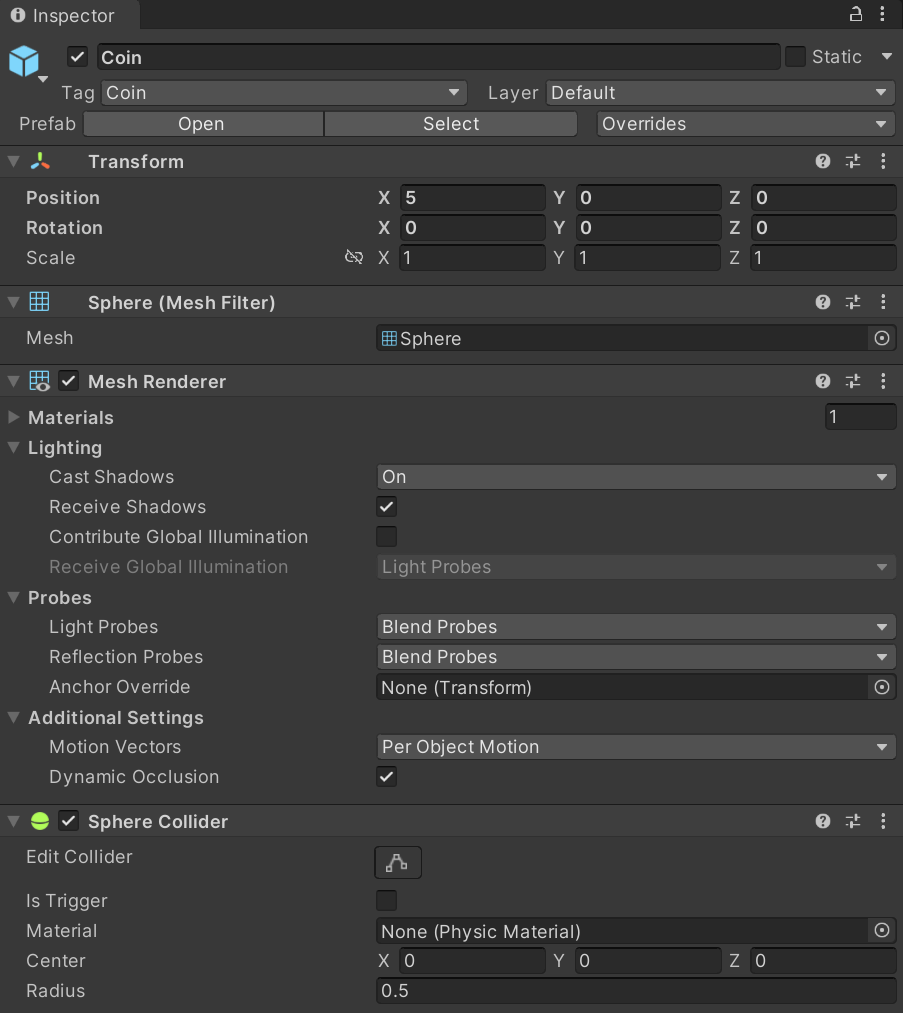Collapse the Lighting section
The height and width of the screenshot is (1013, 903).
coord(13,448)
